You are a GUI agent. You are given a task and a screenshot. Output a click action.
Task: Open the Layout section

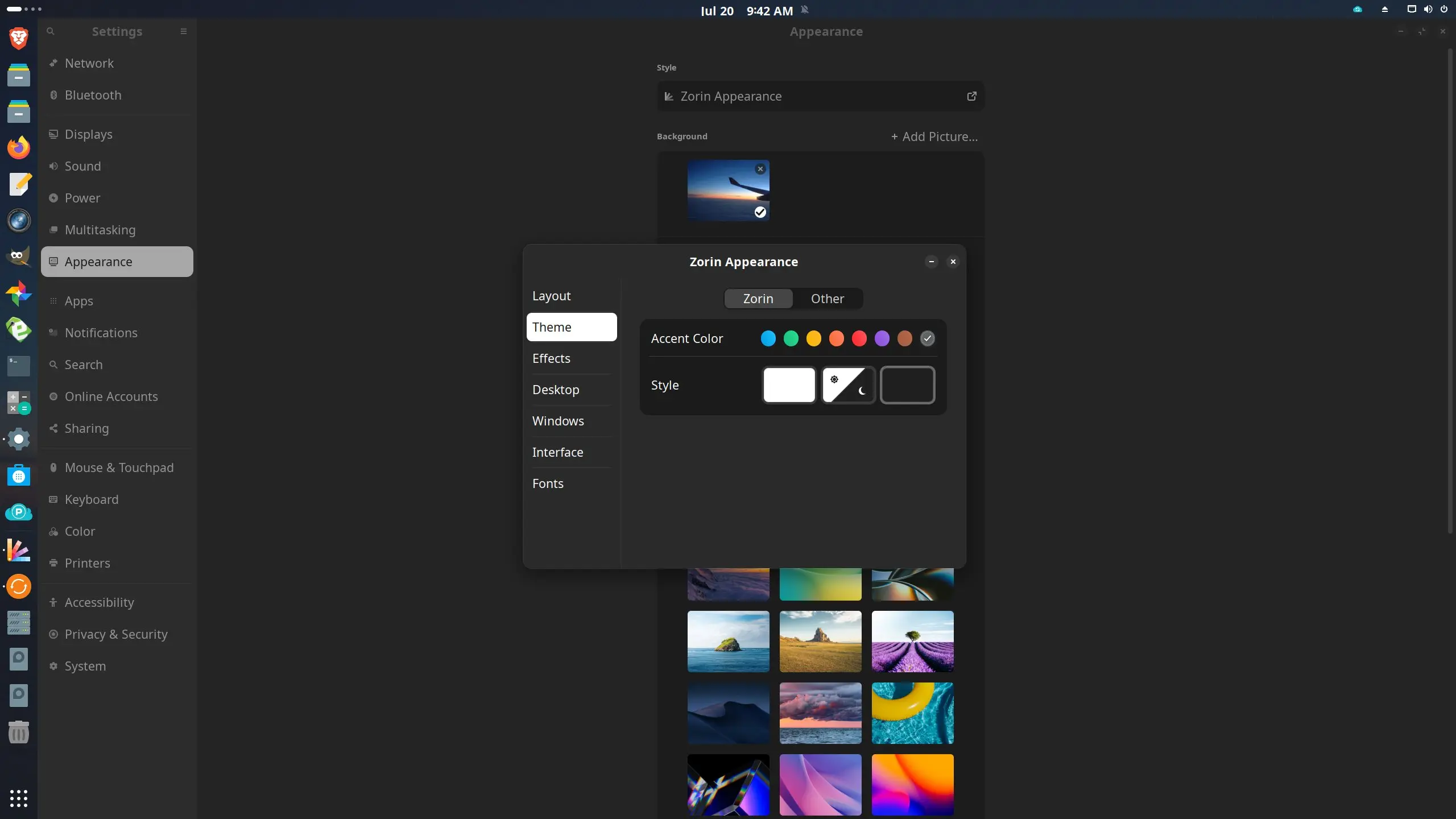tap(572, 296)
